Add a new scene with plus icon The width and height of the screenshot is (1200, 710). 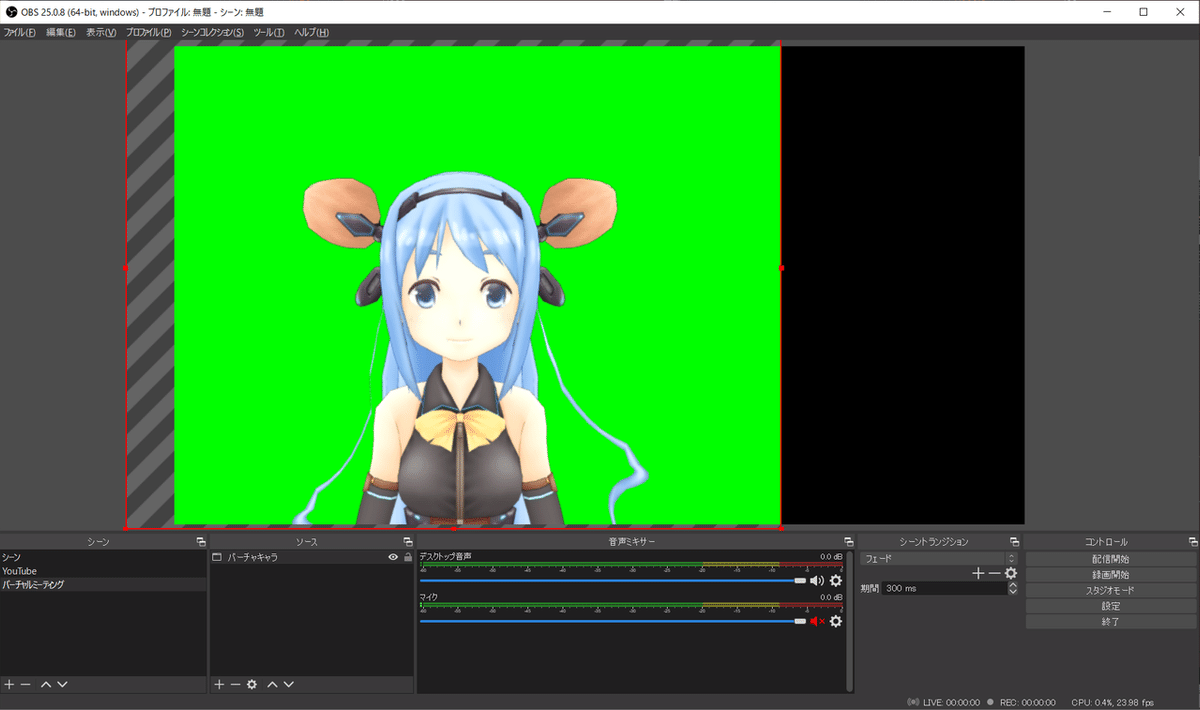pyautogui.click(x=9, y=684)
